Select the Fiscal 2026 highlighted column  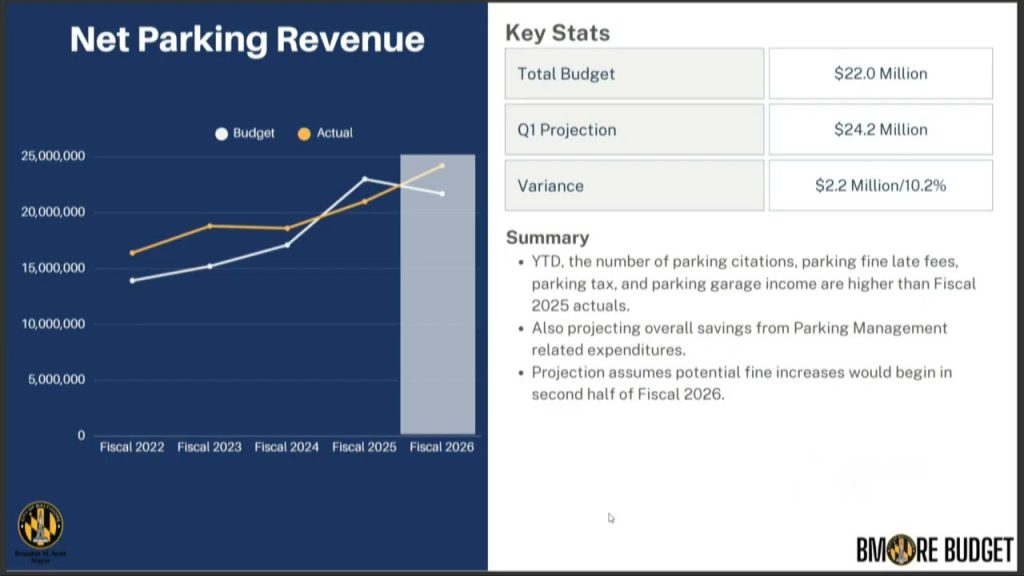click(x=438, y=295)
